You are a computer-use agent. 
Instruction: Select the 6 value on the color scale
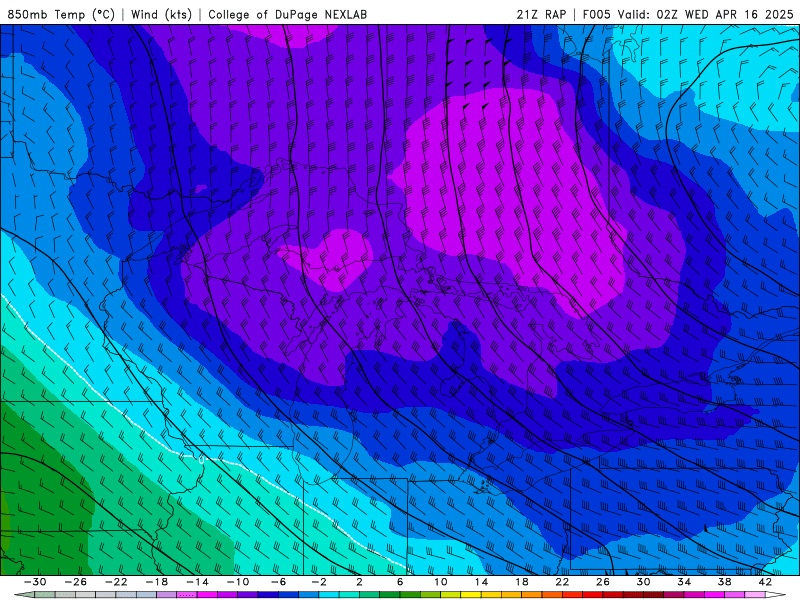(x=400, y=582)
